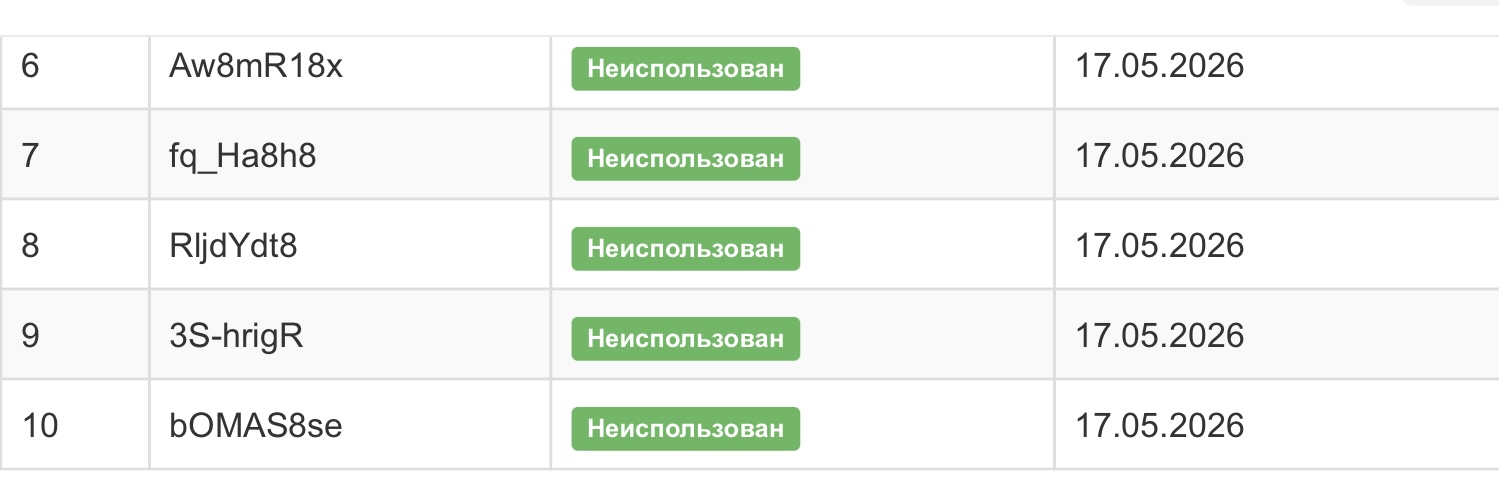This screenshot has width=1499, height=501.
Task: Select row number 7
Action: coord(30,157)
